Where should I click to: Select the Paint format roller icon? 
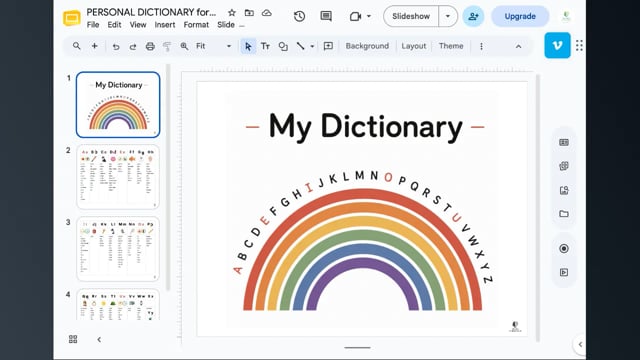point(167,46)
